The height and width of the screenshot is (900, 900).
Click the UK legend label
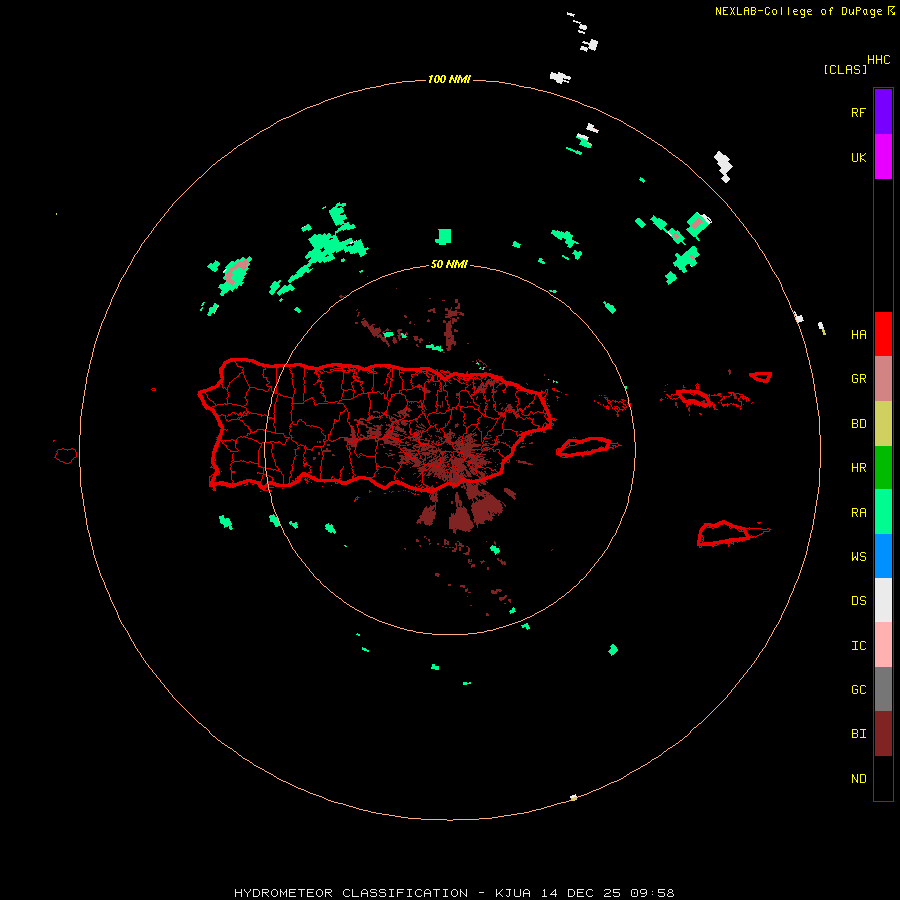pos(859,158)
